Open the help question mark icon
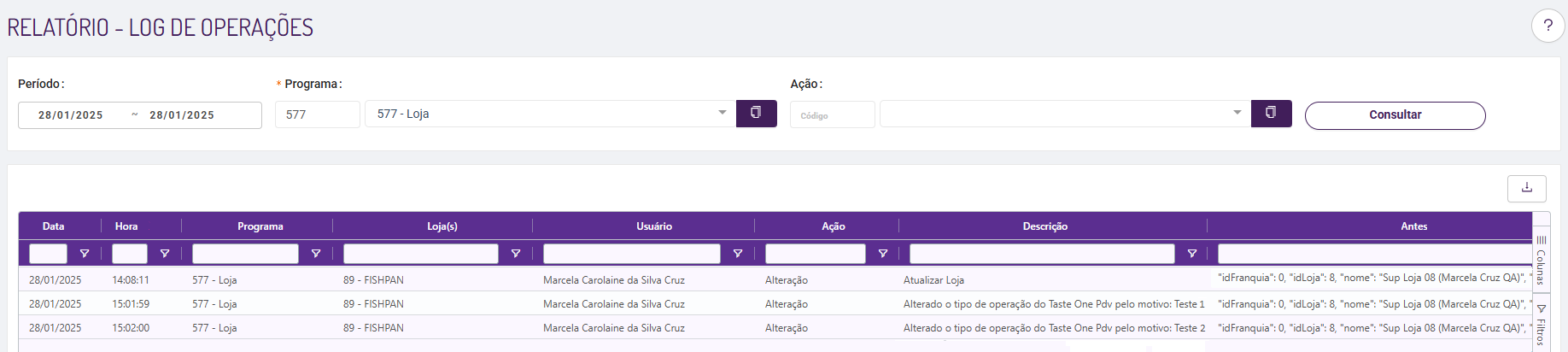Viewport: 1568px width, 352px height. click(1548, 26)
